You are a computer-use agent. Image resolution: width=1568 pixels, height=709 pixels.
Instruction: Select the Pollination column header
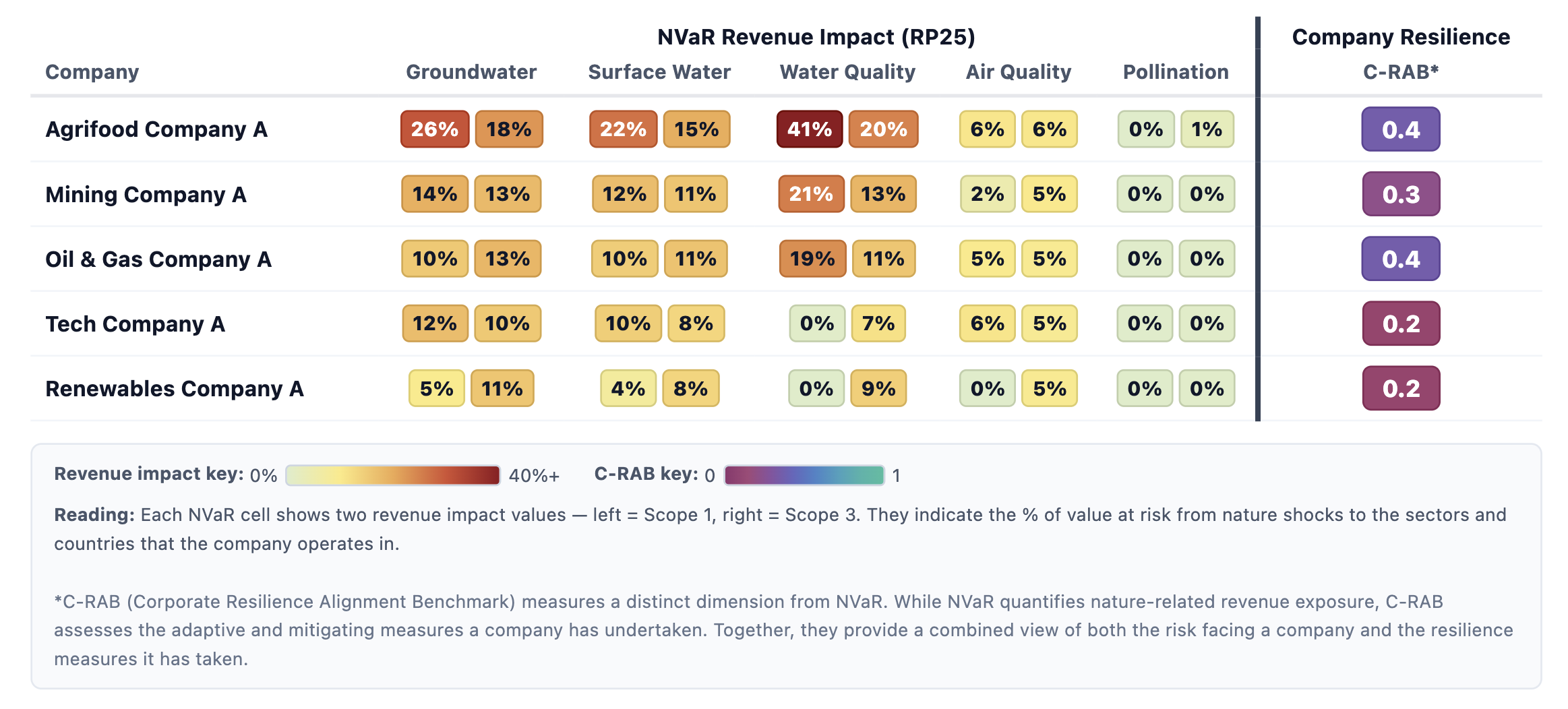[x=1175, y=72]
